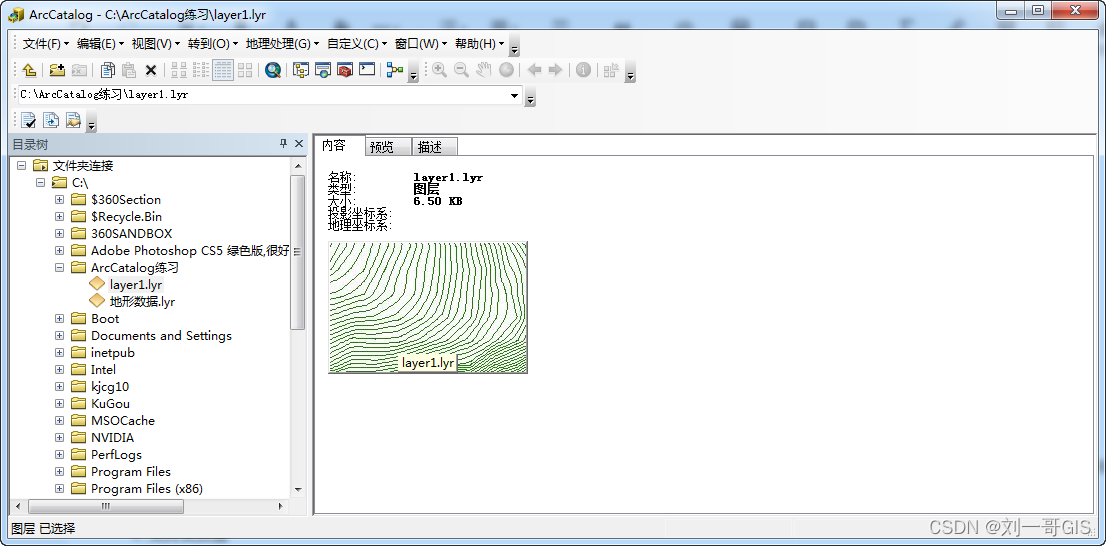Open the ModelBuilder window icon
The width and height of the screenshot is (1106, 546).
coord(394,70)
